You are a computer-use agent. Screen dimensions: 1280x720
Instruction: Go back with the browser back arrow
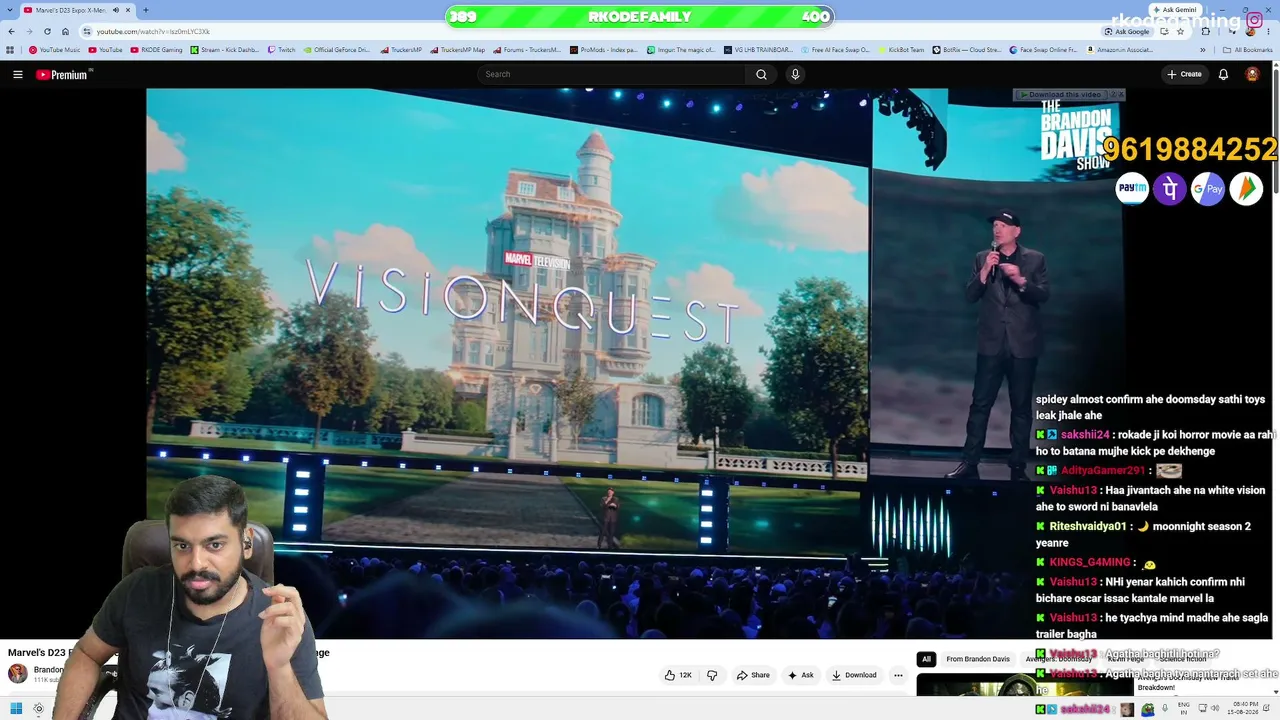(11, 31)
